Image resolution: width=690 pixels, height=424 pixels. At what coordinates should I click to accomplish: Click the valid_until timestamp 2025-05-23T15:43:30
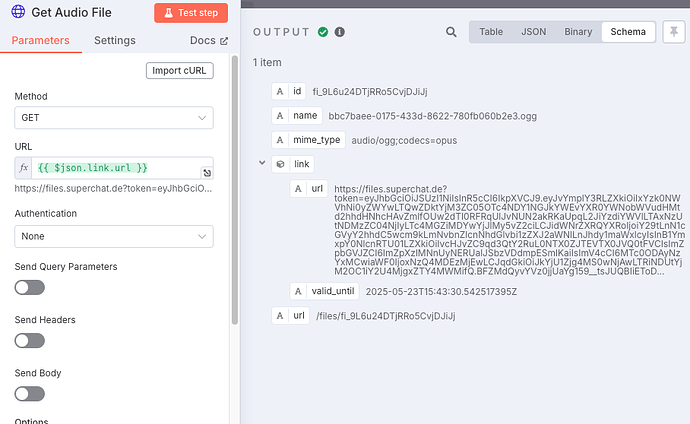coord(441,292)
